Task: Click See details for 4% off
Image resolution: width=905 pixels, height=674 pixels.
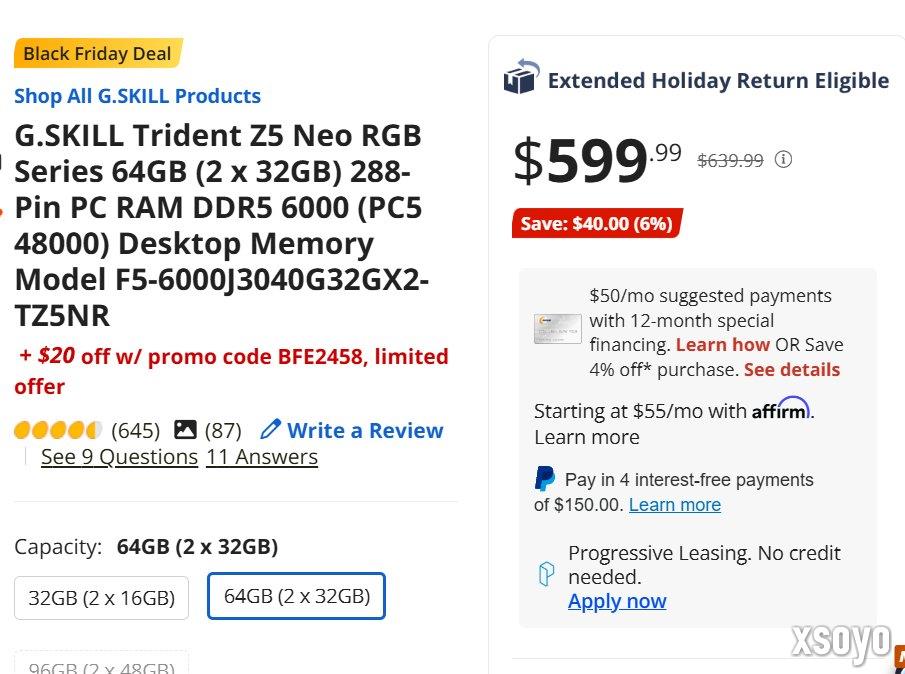Action: [792, 369]
